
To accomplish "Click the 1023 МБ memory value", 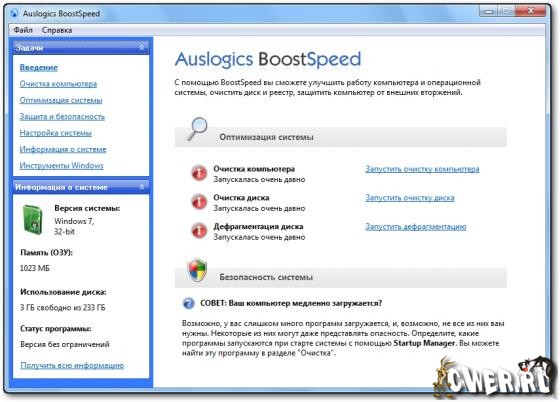I will point(35,268).
